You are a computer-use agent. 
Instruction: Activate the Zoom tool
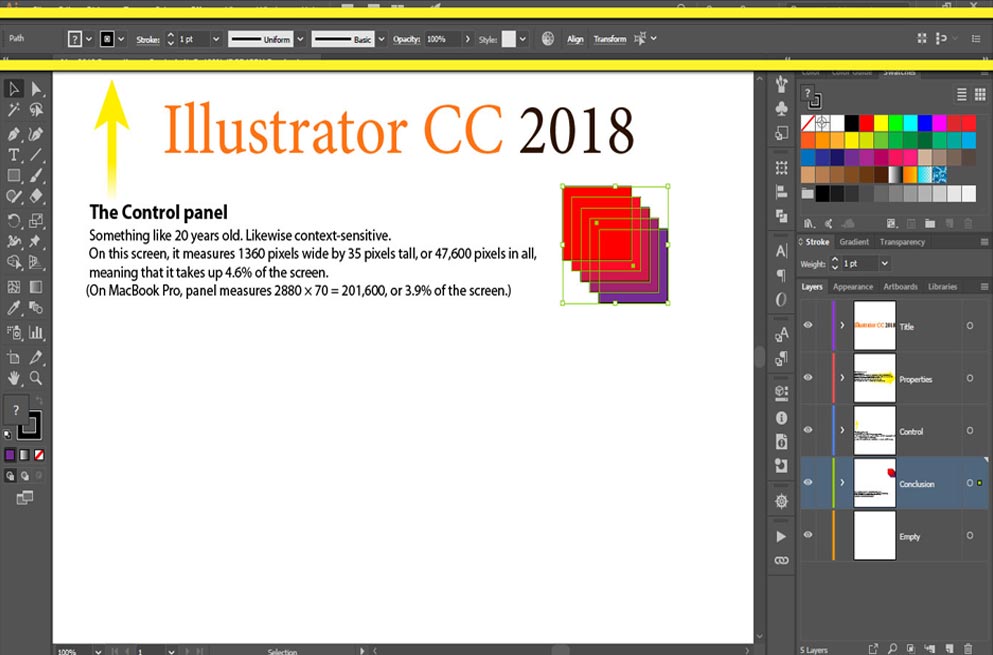[x=36, y=378]
